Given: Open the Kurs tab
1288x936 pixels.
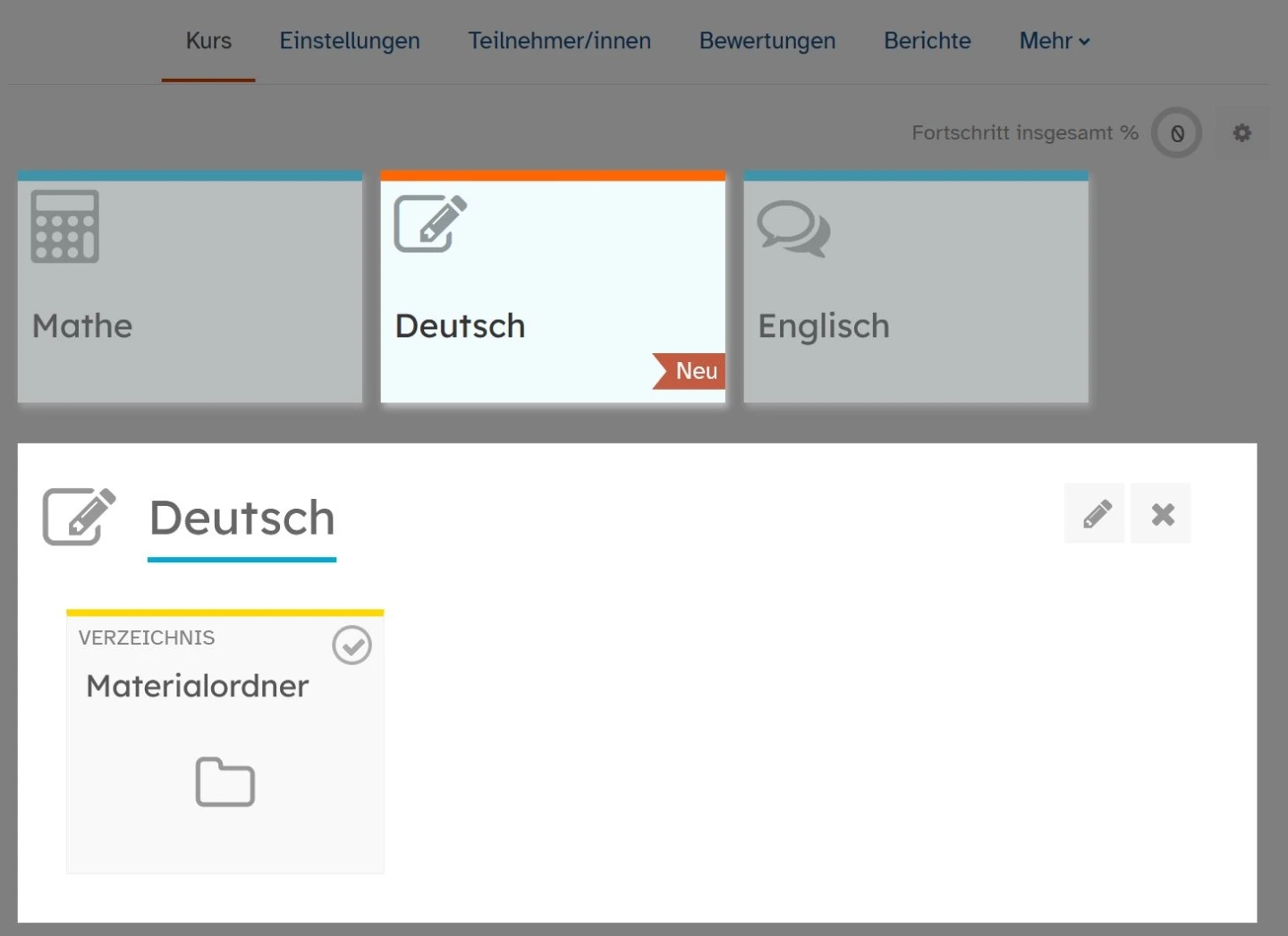Looking at the screenshot, I should (208, 41).
